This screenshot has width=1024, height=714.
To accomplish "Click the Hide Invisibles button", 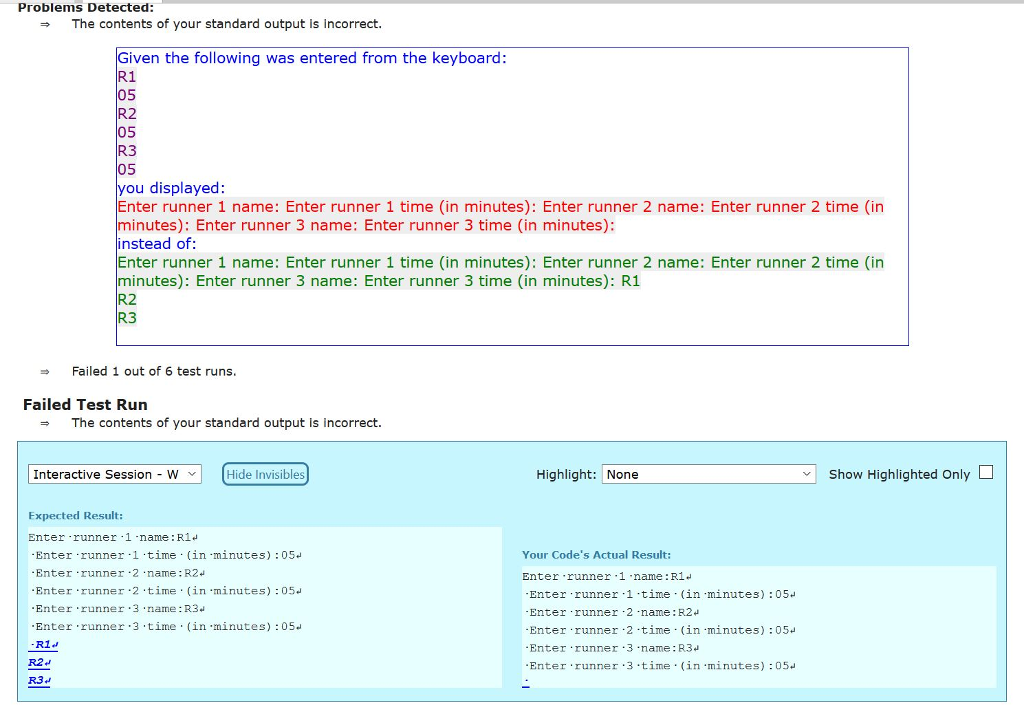I will point(265,474).
